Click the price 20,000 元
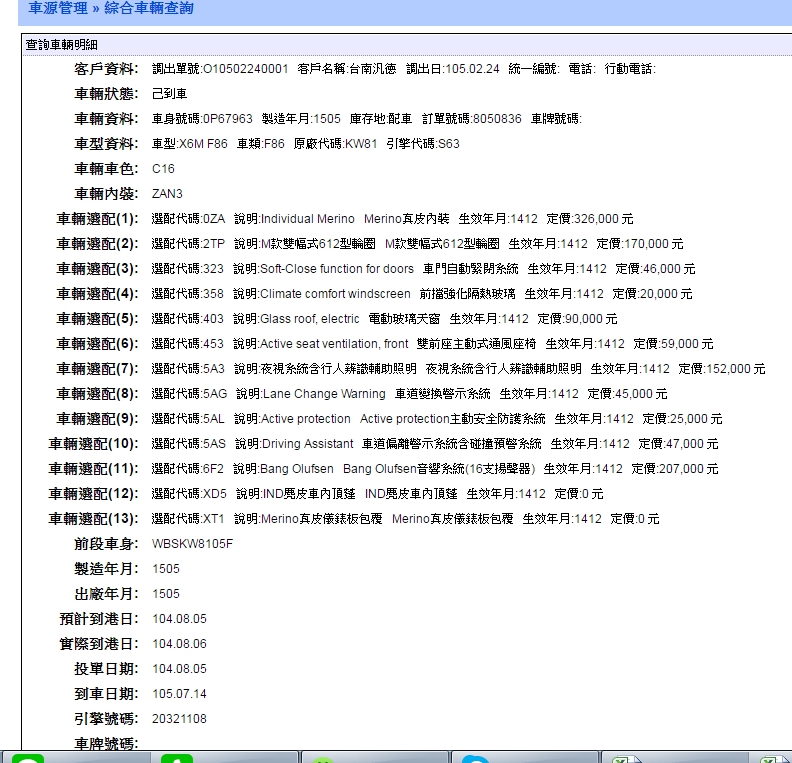Image resolution: width=792 pixels, height=763 pixels. [666, 294]
